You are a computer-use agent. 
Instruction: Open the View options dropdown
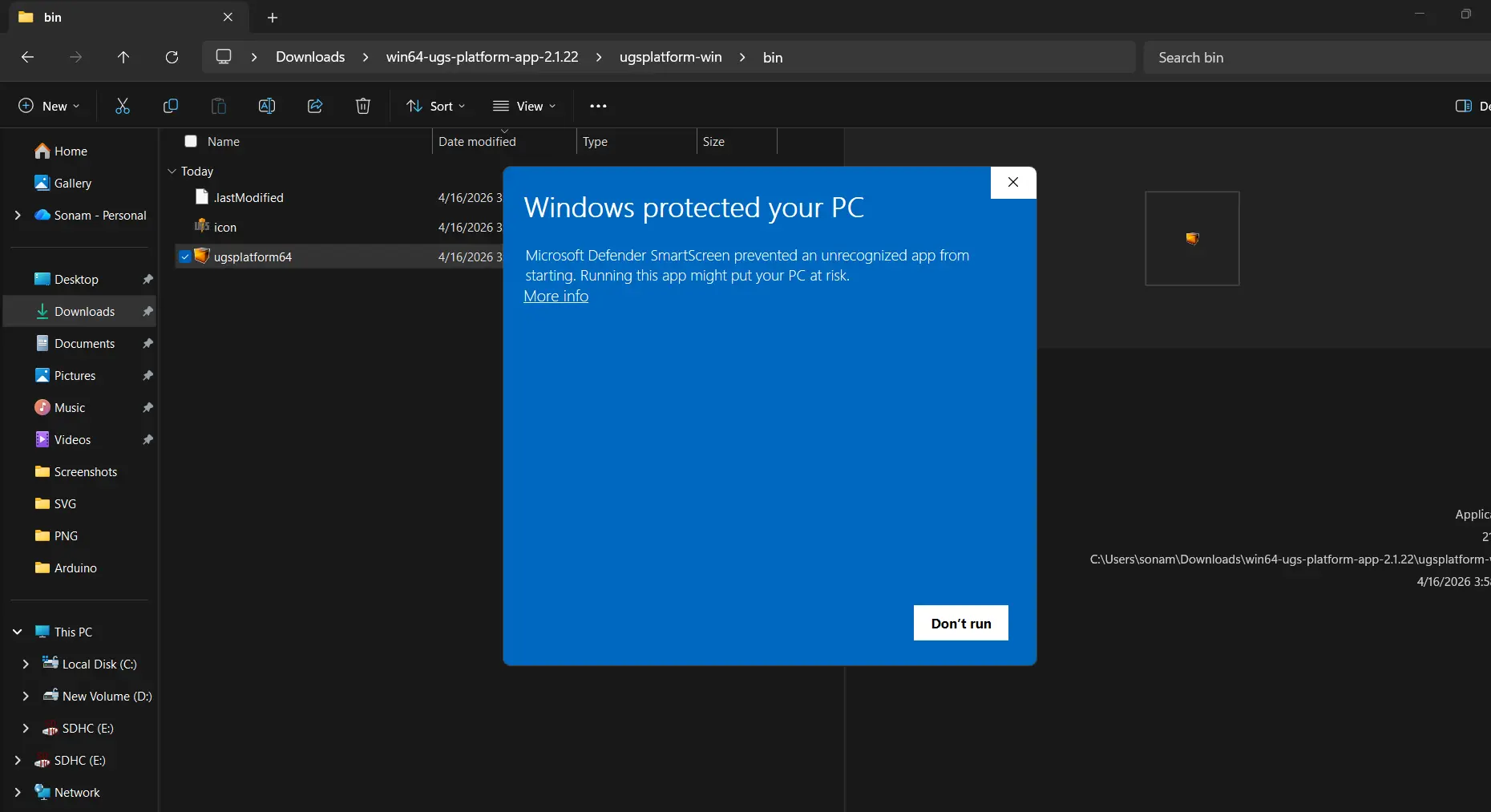(x=525, y=106)
